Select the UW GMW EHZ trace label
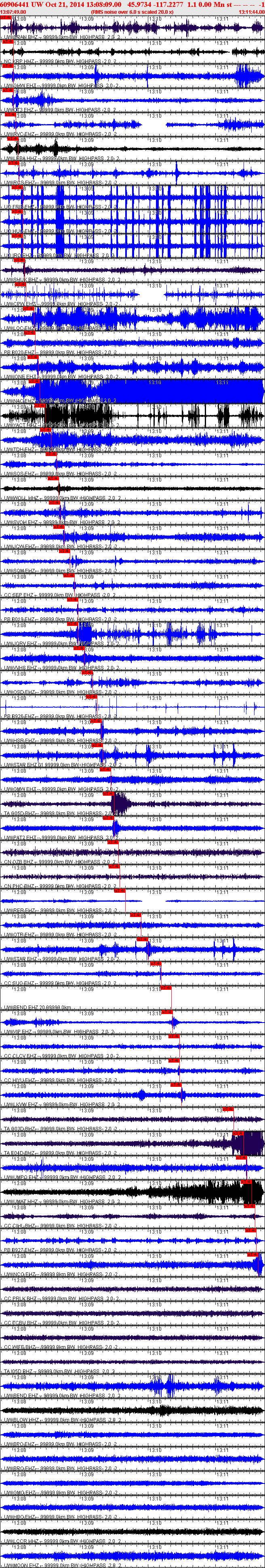 61,790
